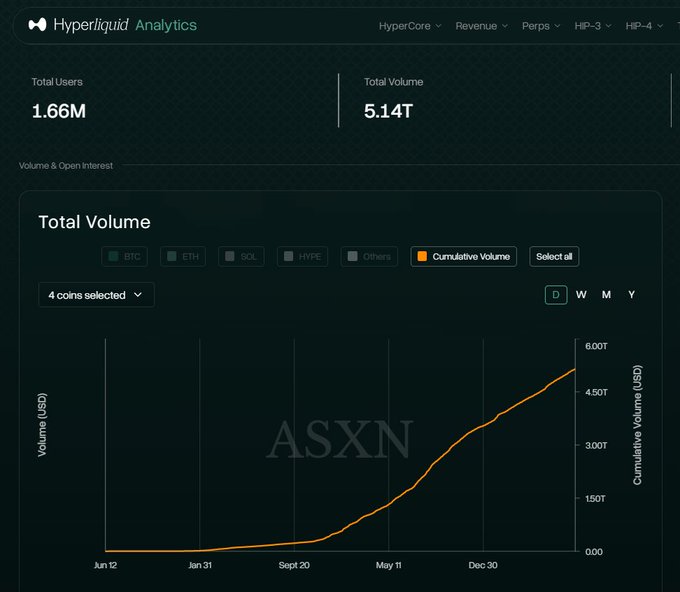Toggle the Others series filter

(369, 256)
